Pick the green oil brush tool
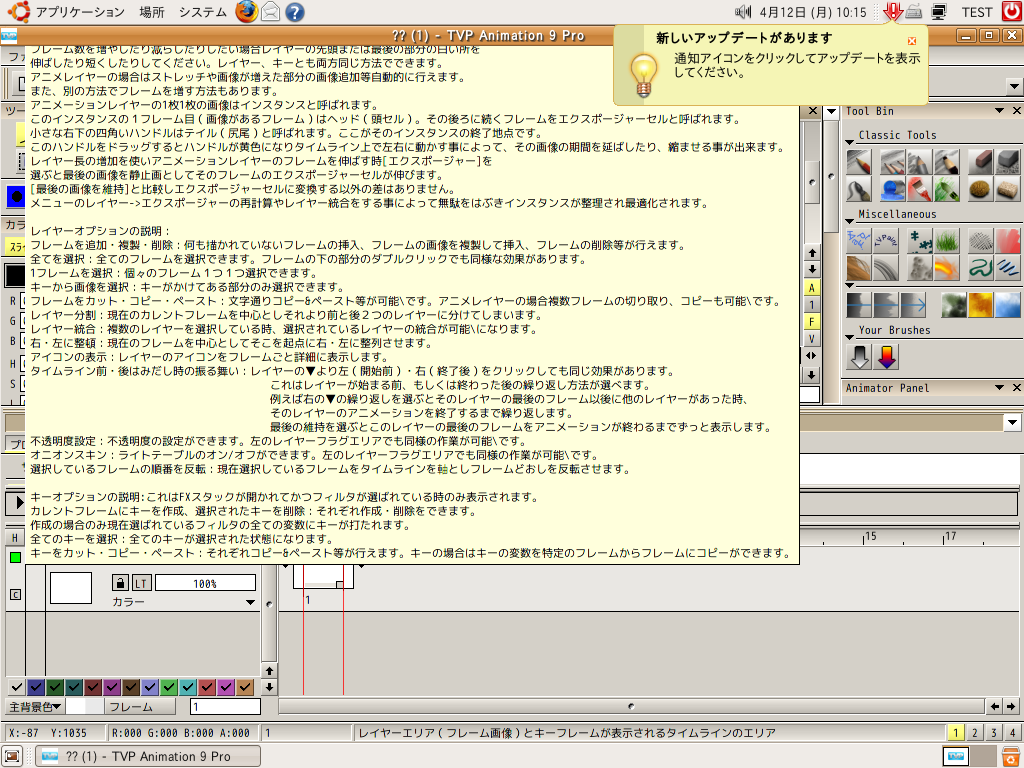This screenshot has width=1024, height=768. pyautogui.click(x=946, y=189)
